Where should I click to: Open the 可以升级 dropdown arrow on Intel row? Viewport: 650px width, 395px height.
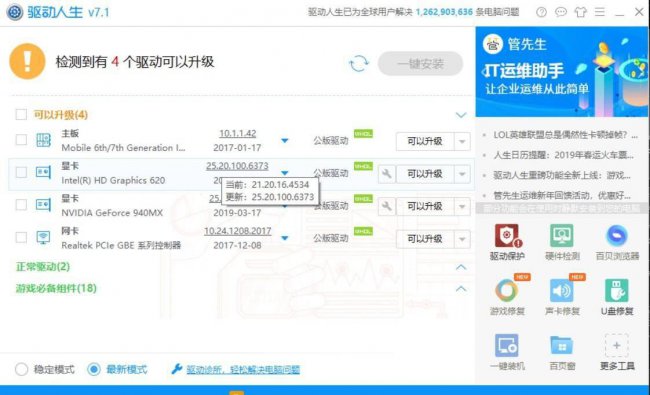click(x=462, y=174)
